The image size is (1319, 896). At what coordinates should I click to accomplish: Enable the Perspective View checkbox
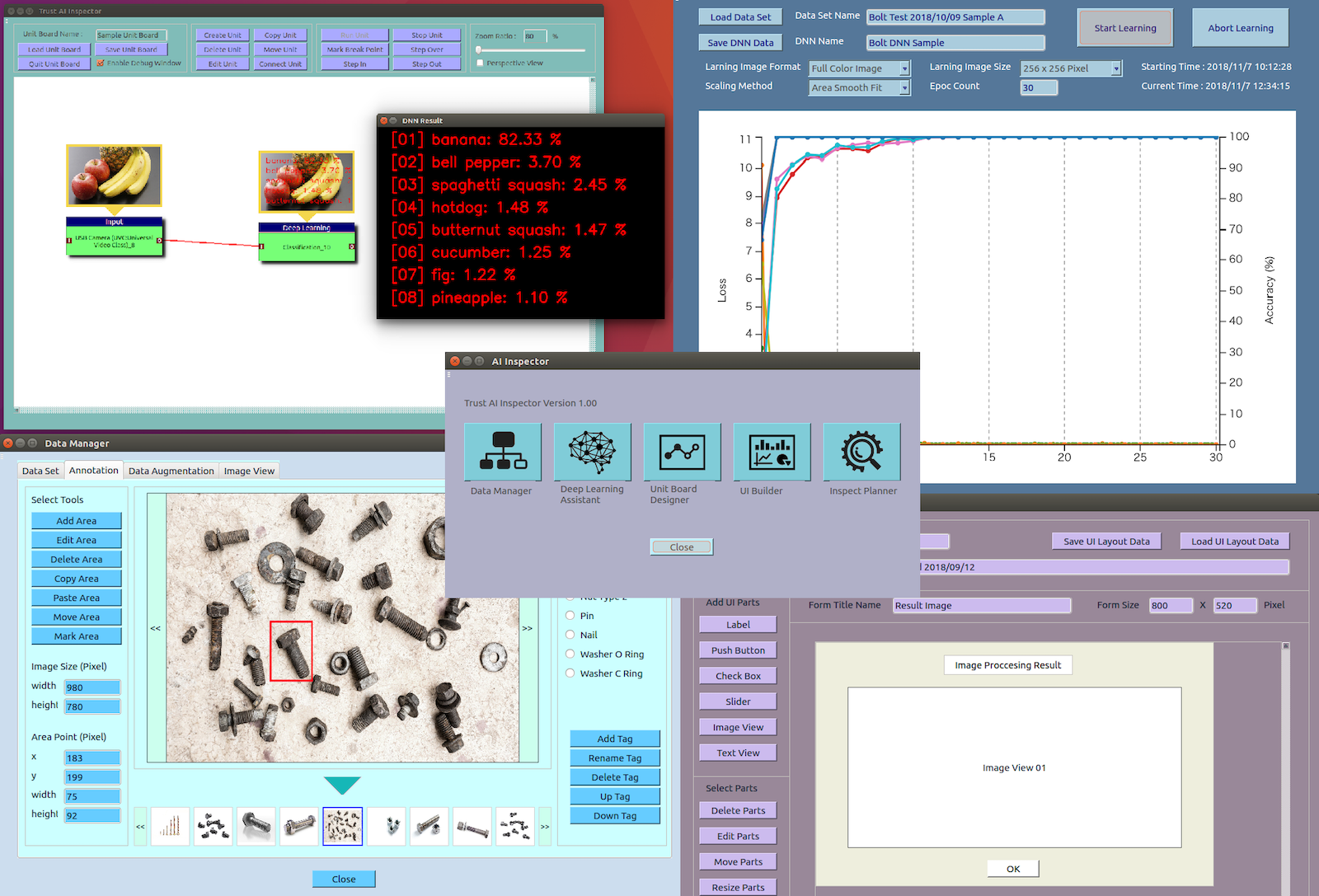480,63
